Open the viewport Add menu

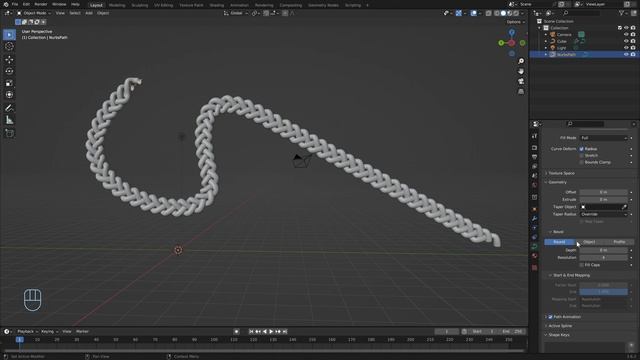[x=89, y=13]
